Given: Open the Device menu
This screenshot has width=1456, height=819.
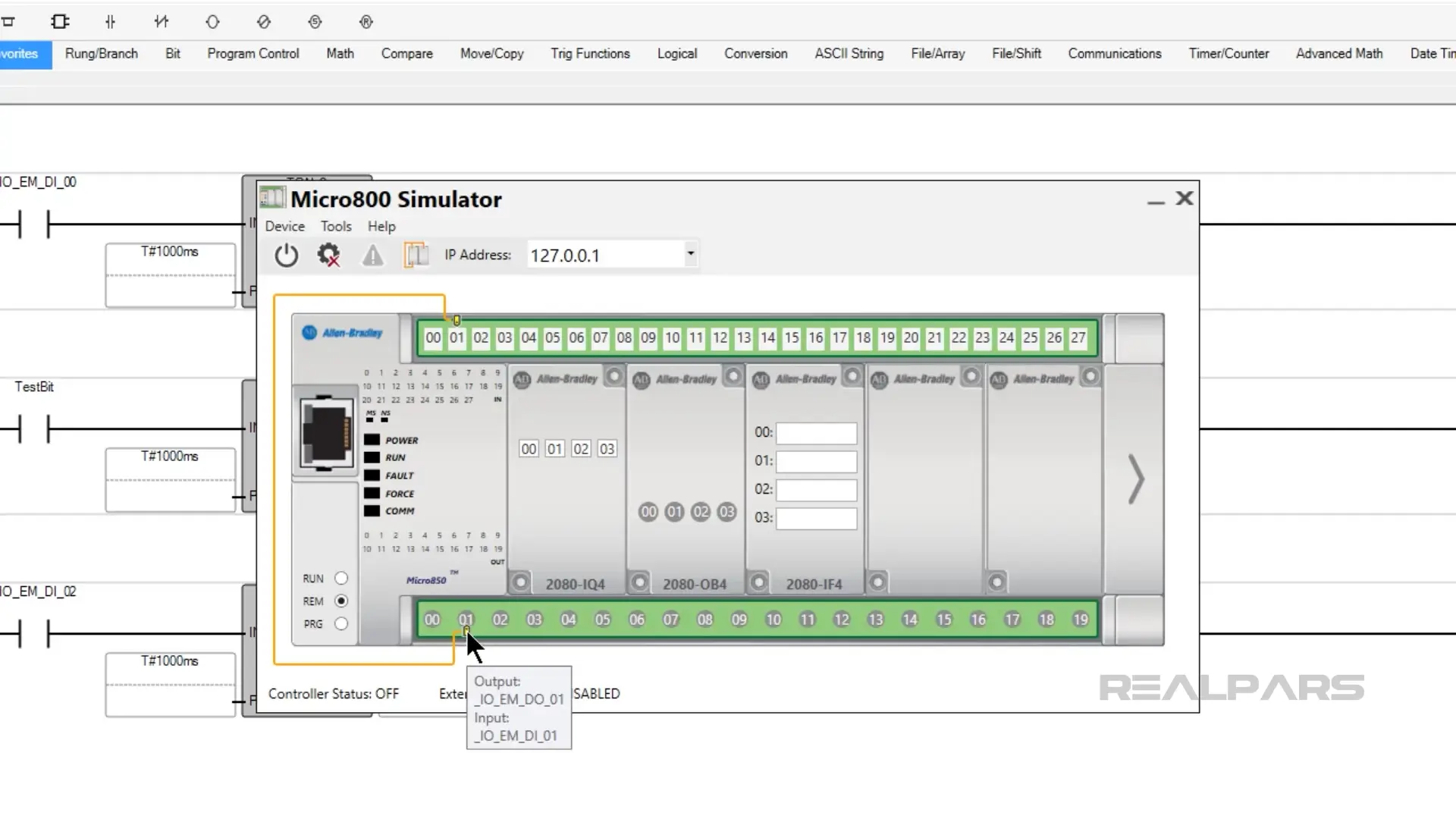Looking at the screenshot, I should pyautogui.click(x=284, y=226).
